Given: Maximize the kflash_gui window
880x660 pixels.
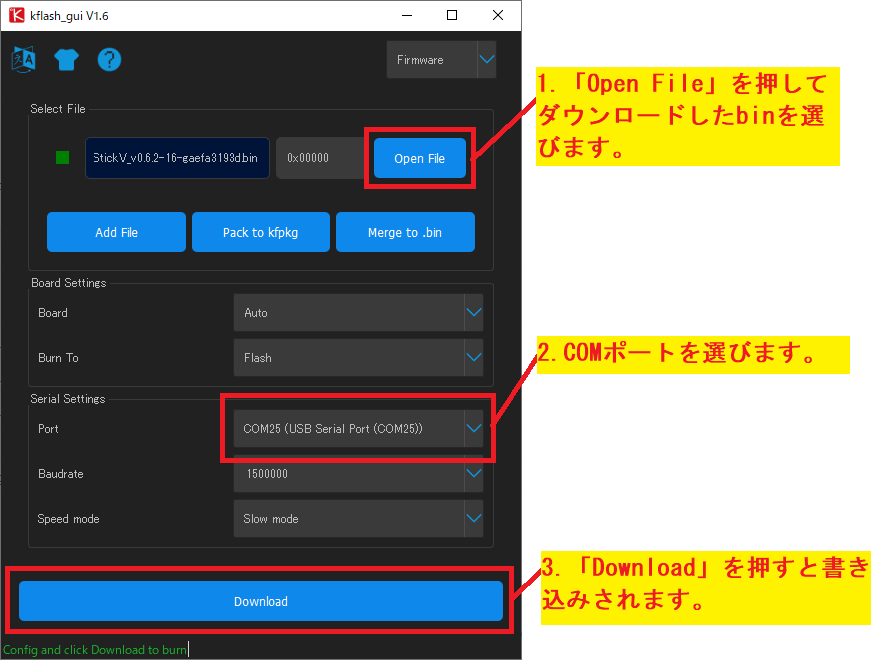Looking at the screenshot, I should click(x=452, y=15).
